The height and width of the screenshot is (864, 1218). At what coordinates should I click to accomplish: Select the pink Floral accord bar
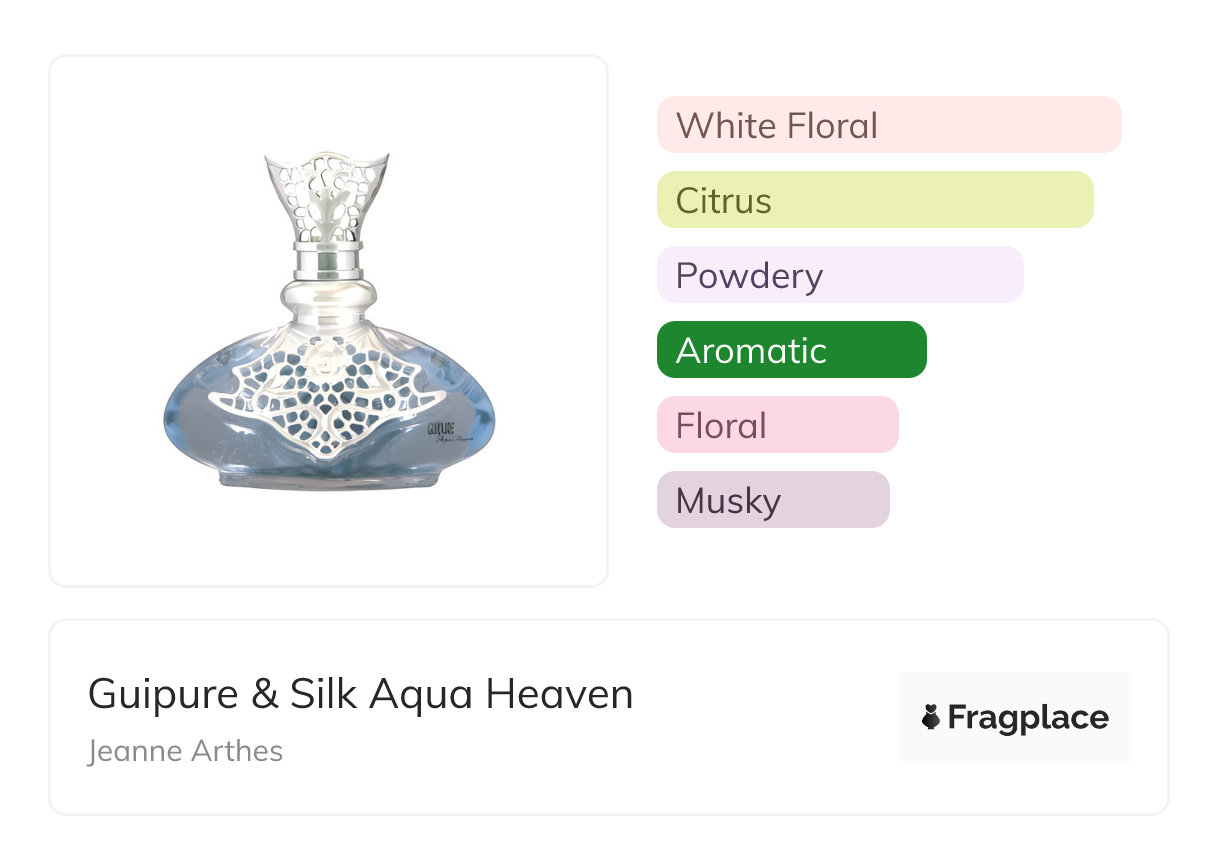[777, 425]
